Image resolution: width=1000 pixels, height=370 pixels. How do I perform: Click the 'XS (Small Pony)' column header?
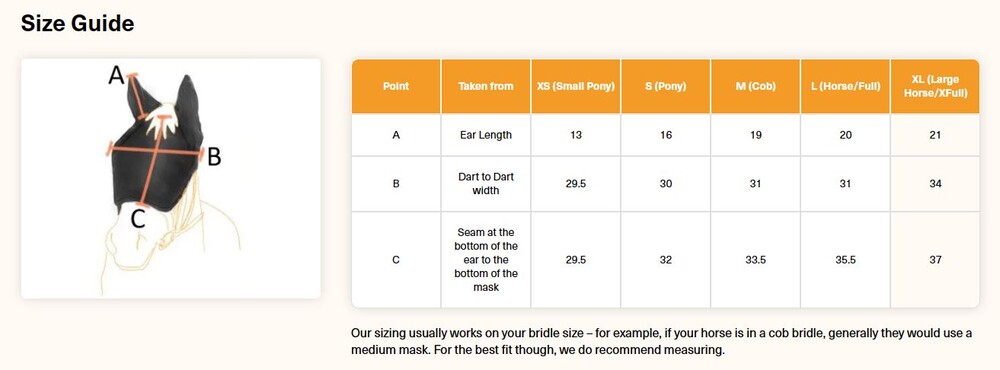[576, 86]
